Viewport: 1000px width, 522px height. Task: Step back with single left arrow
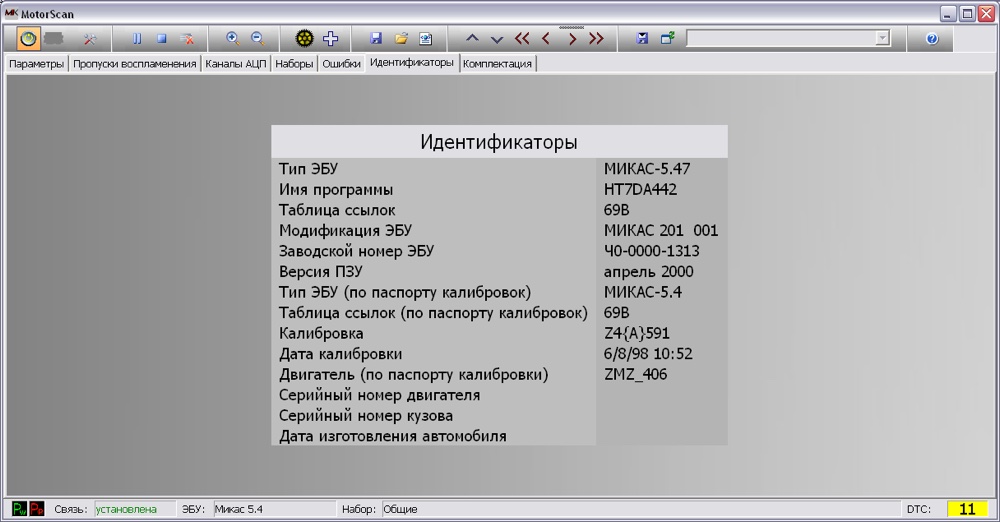(x=546, y=39)
